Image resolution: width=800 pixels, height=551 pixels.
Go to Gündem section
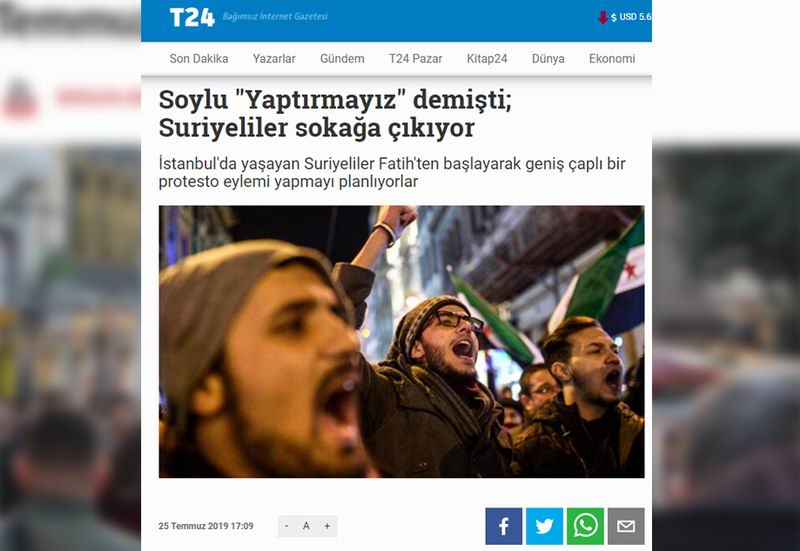(x=342, y=59)
